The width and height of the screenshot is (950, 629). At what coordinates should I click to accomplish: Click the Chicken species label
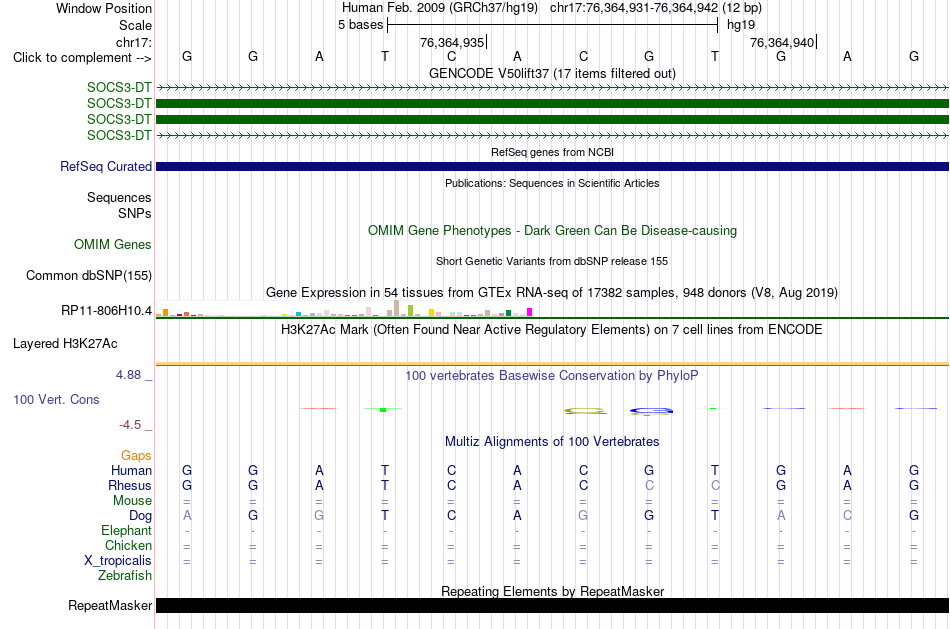click(x=128, y=546)
